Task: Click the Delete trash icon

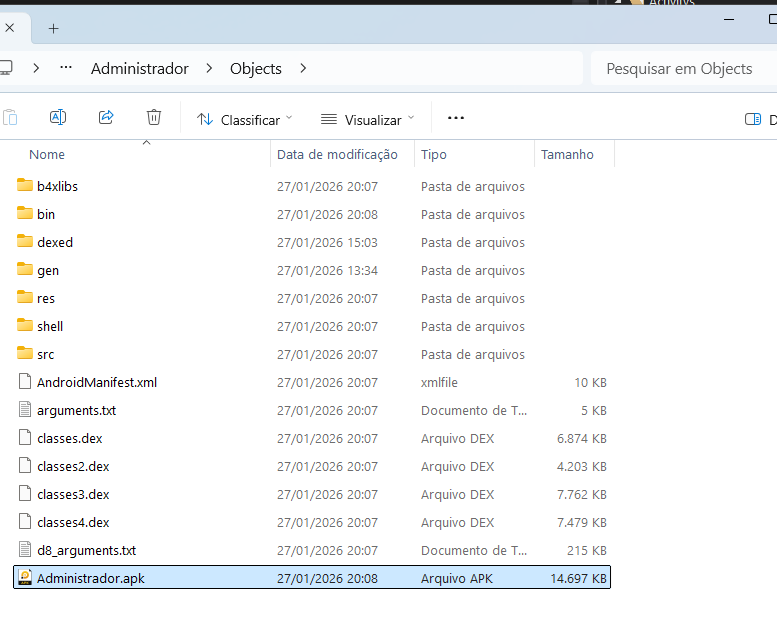Action: pos(154,118)
